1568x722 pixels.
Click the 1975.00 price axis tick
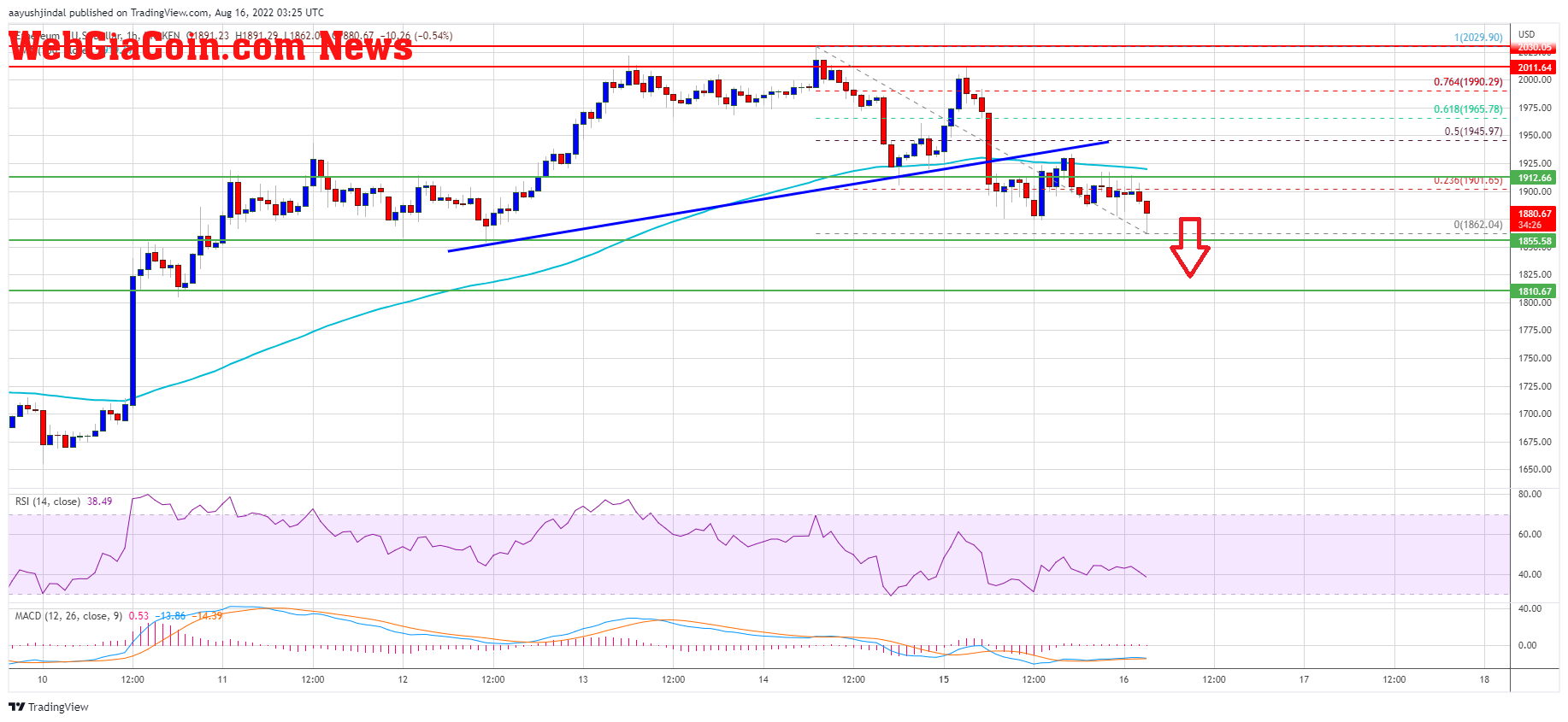point(1535,108)
